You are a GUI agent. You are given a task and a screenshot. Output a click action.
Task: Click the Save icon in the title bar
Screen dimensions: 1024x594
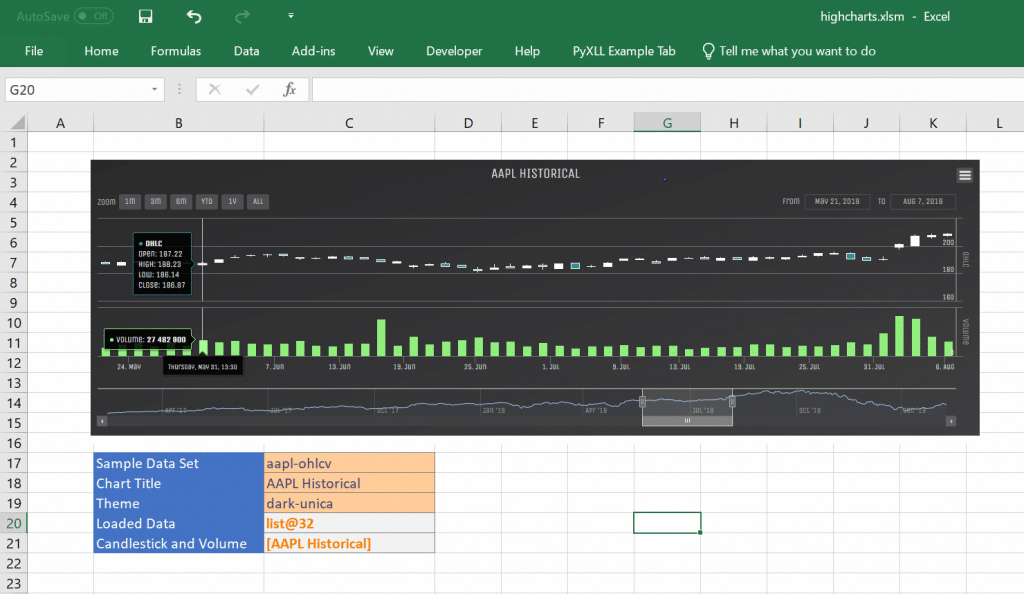pos(145,16)
